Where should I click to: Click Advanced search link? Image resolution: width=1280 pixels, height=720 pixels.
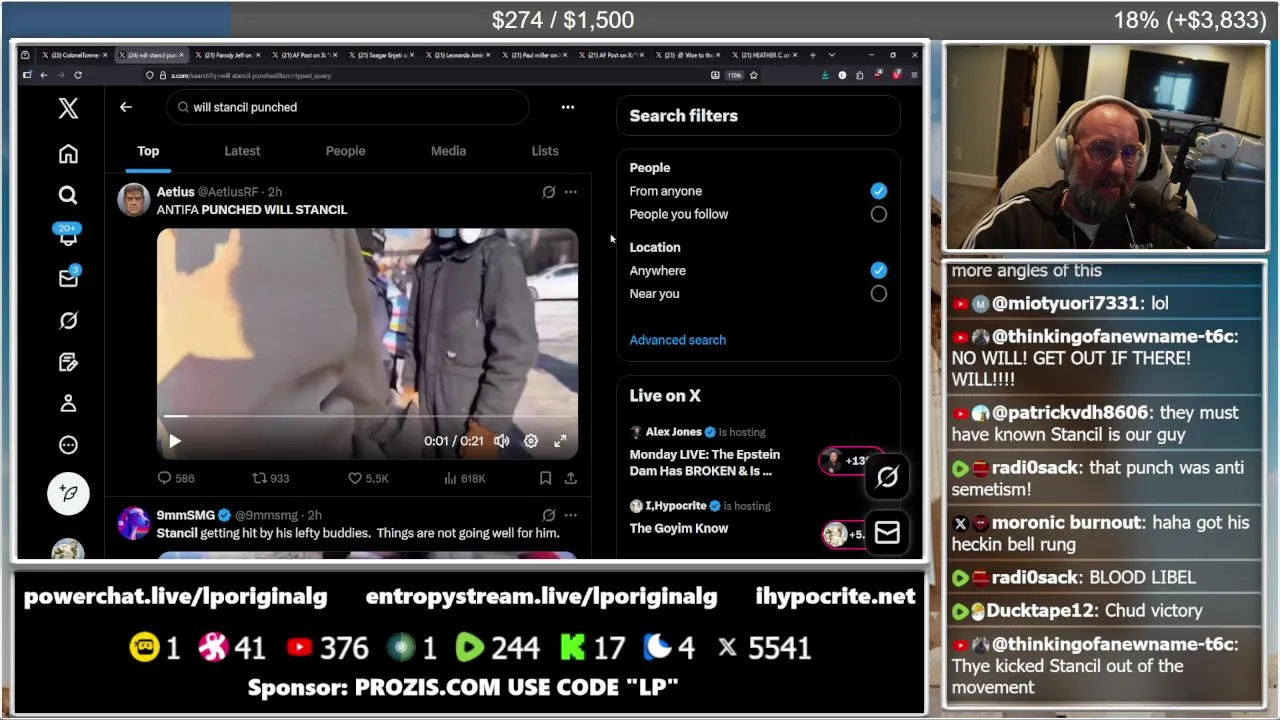tap(678, 340)
